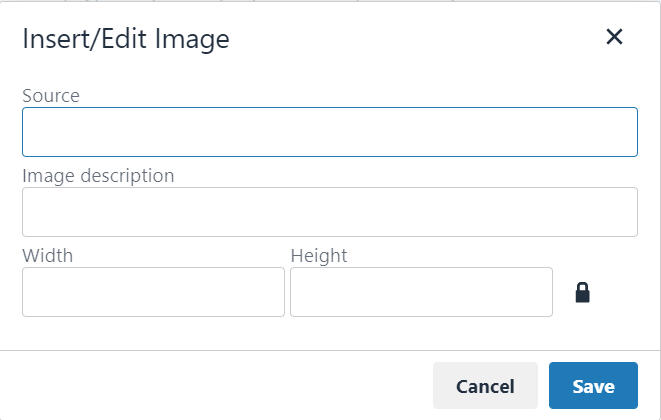The image size is (661, 420).
Task: Unlock aspect ratio with padlock icon
Action: (x=582, y=292)
